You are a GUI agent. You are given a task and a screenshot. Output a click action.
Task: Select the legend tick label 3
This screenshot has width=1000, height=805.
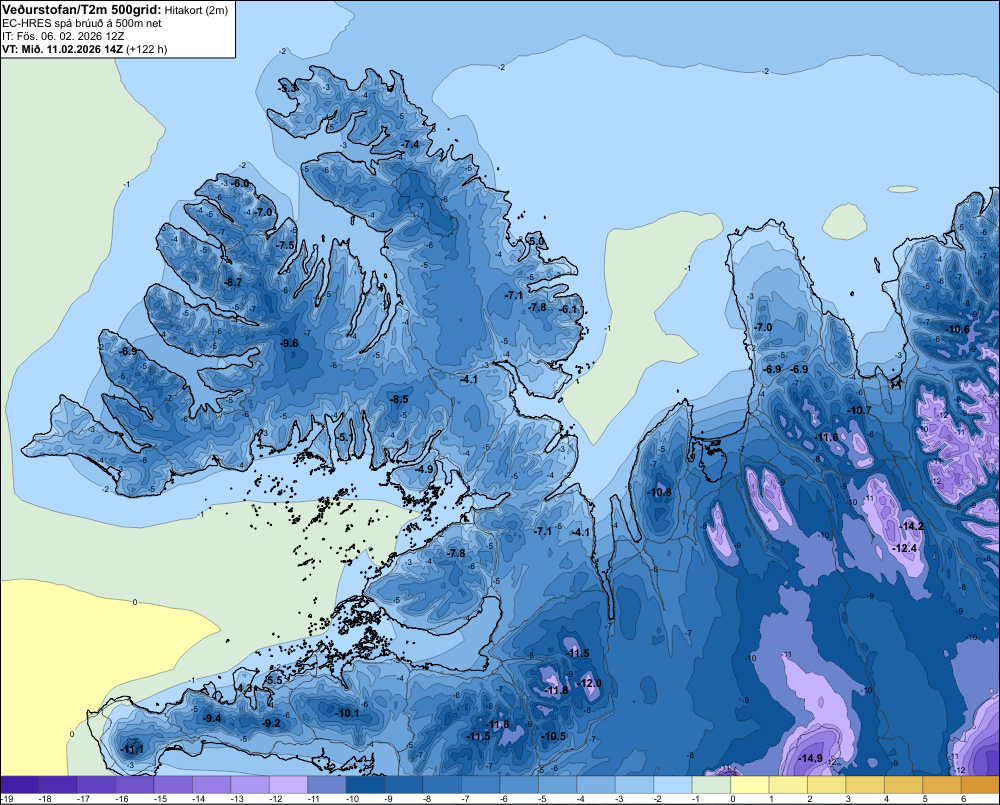coord(848,799)
